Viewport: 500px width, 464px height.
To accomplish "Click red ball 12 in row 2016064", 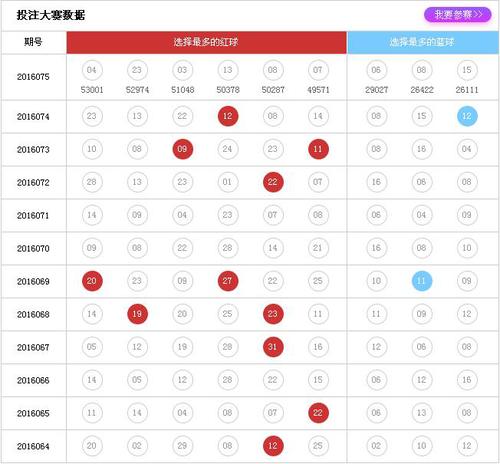I will point(273,446).
